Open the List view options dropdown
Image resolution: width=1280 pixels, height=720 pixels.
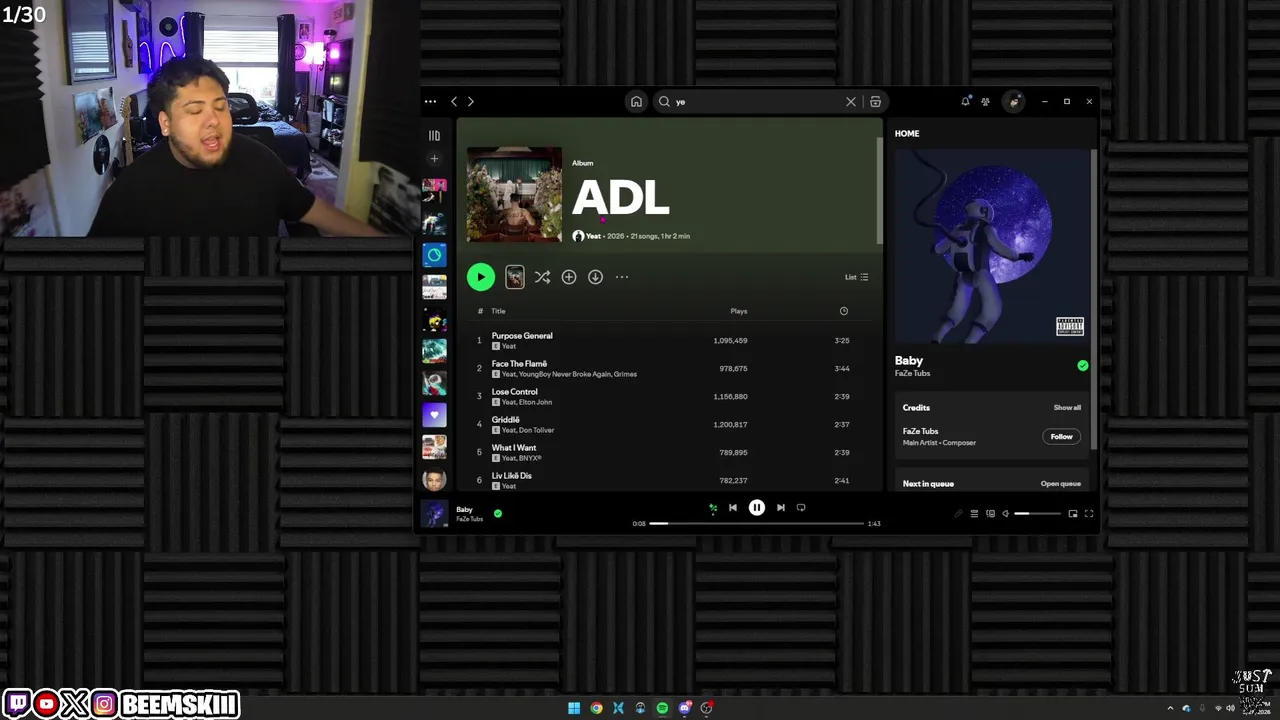(857, 277)
